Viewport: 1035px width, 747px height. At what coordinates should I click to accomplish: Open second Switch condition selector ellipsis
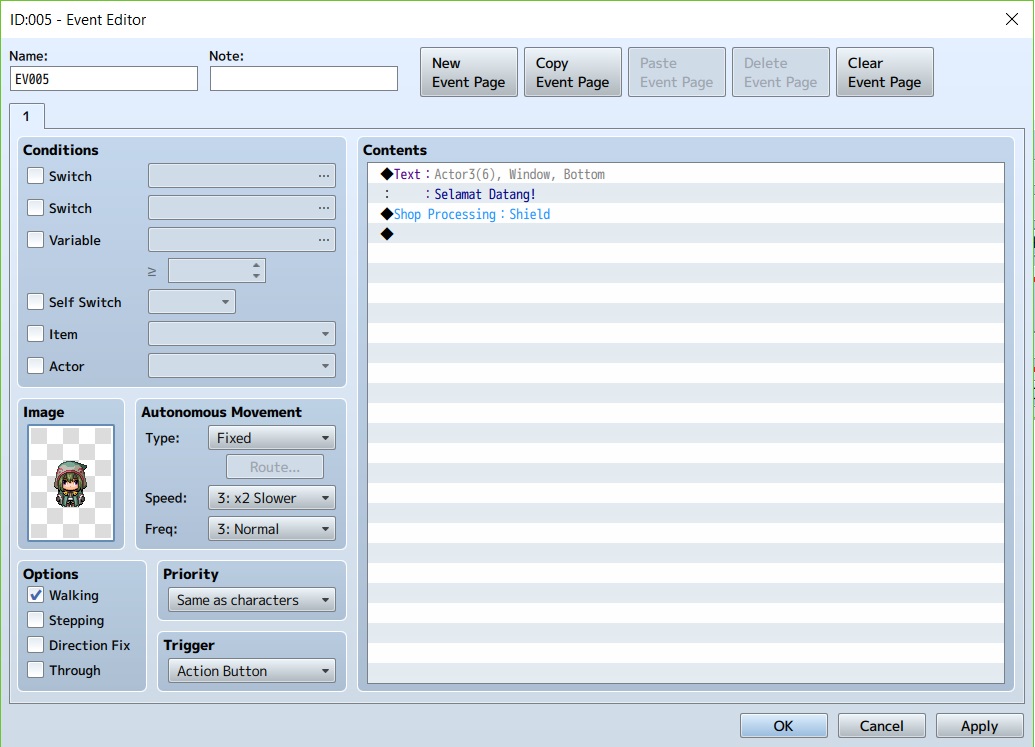tap(323, 207)
